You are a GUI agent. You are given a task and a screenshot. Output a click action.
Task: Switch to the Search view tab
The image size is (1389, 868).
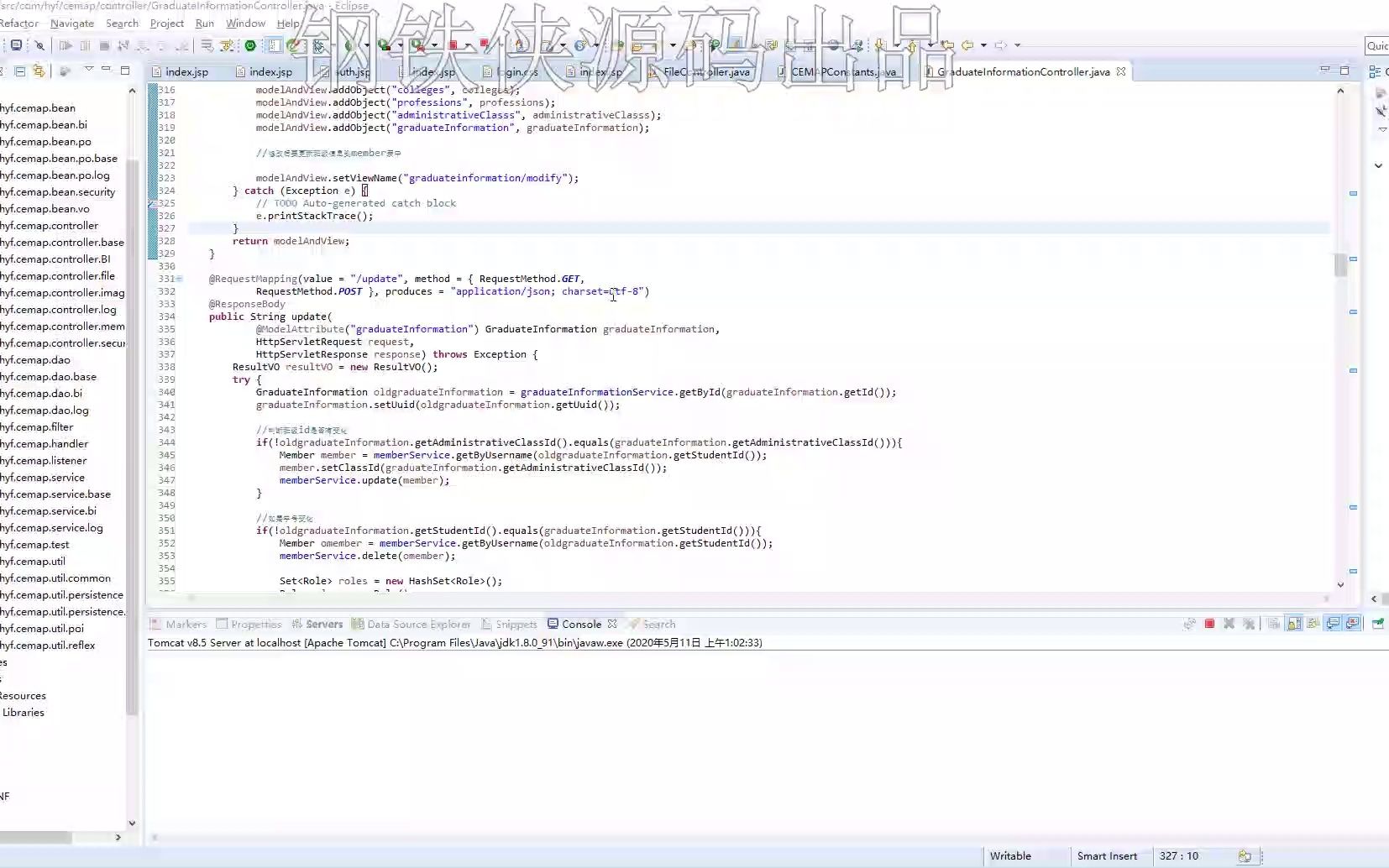click(652, 625)
